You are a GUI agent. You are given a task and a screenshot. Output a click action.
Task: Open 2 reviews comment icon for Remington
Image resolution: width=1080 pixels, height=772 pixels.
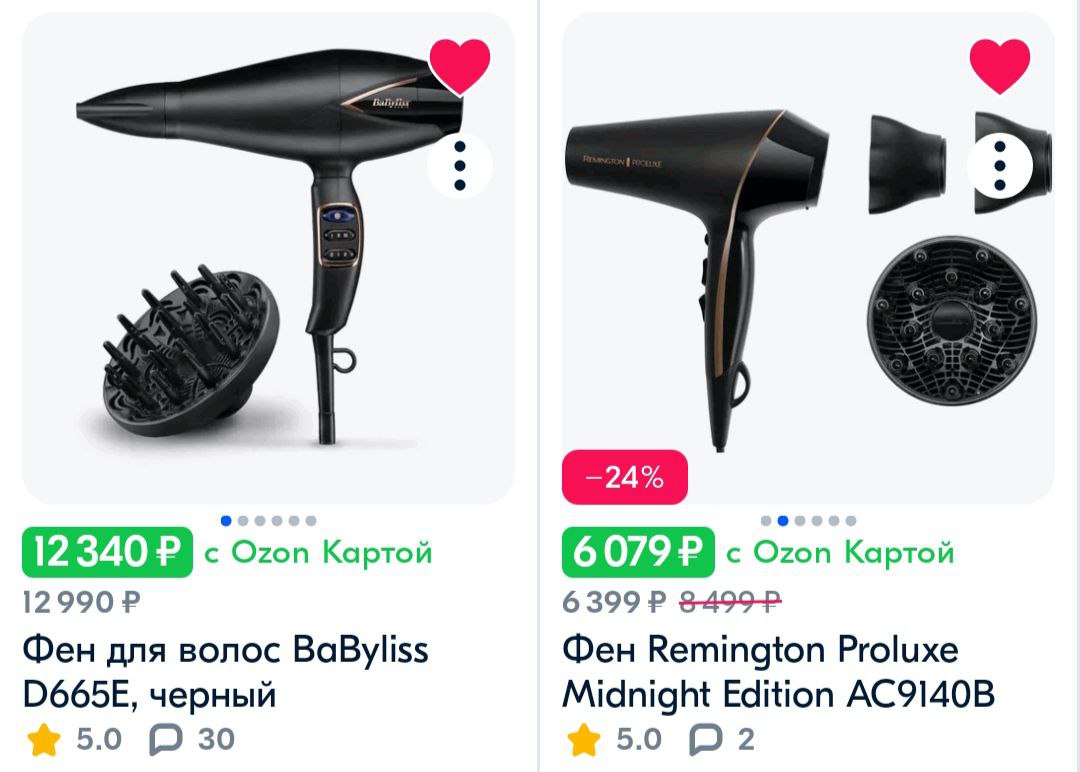[x=705, y=740]
